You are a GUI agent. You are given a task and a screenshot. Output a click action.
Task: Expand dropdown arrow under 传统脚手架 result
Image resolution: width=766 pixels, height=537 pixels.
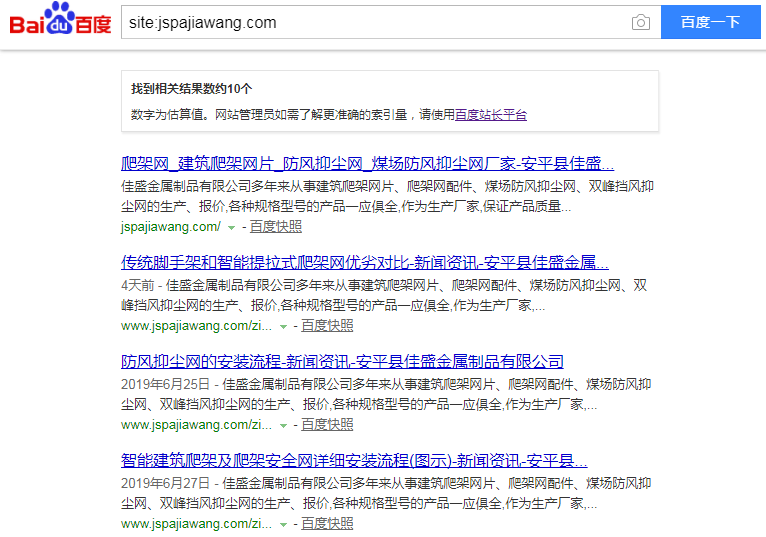[283, 327]
